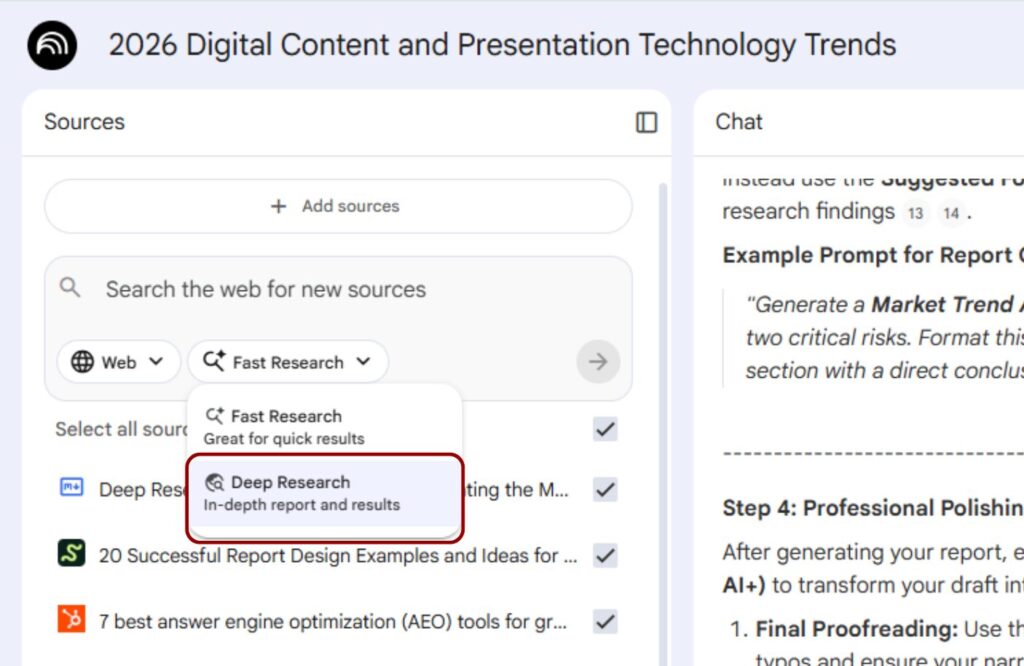
Task: Click the HubSpot source icon
Action: tap(71, 620)
